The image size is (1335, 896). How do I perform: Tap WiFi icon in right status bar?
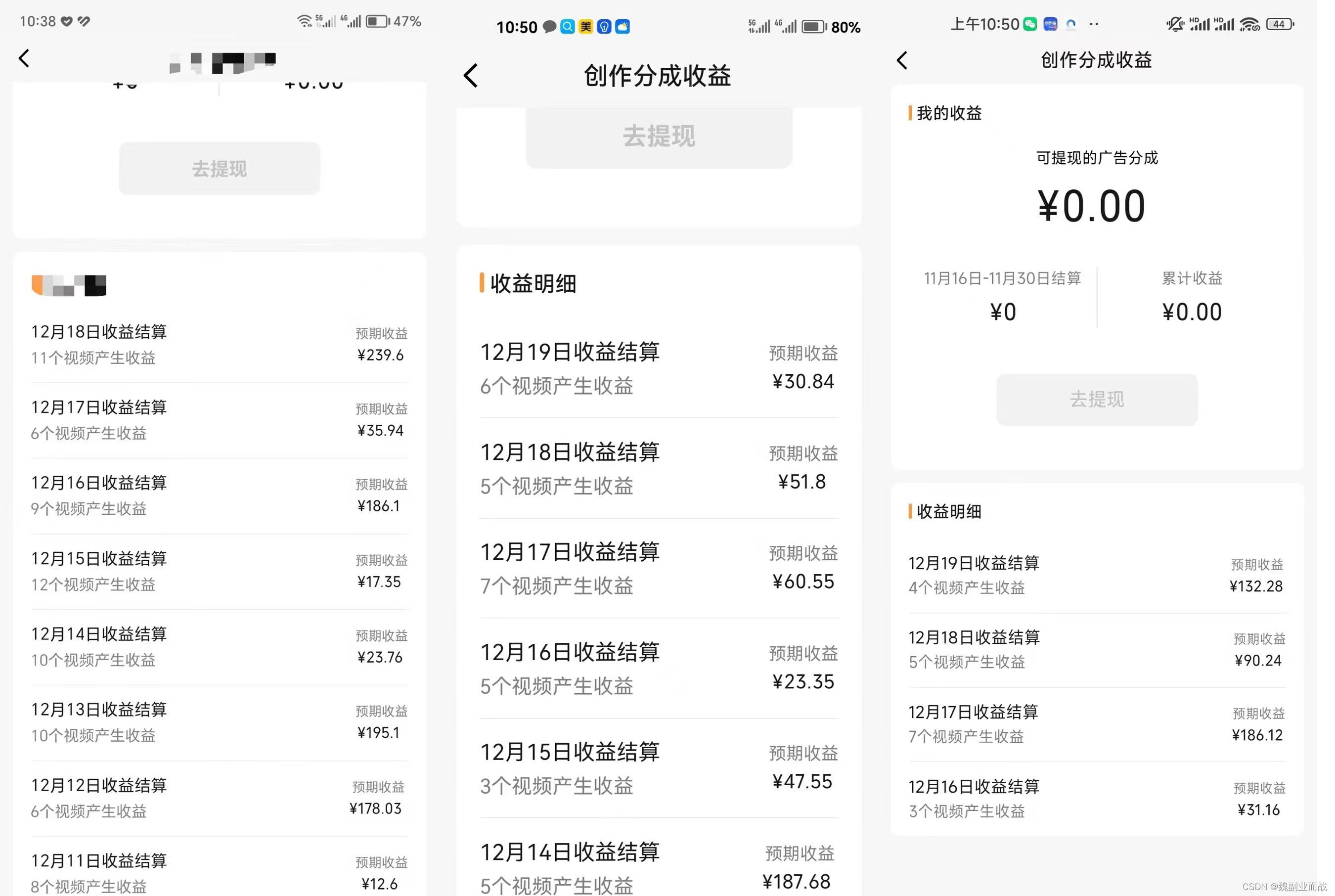[x=1249, y=24]
